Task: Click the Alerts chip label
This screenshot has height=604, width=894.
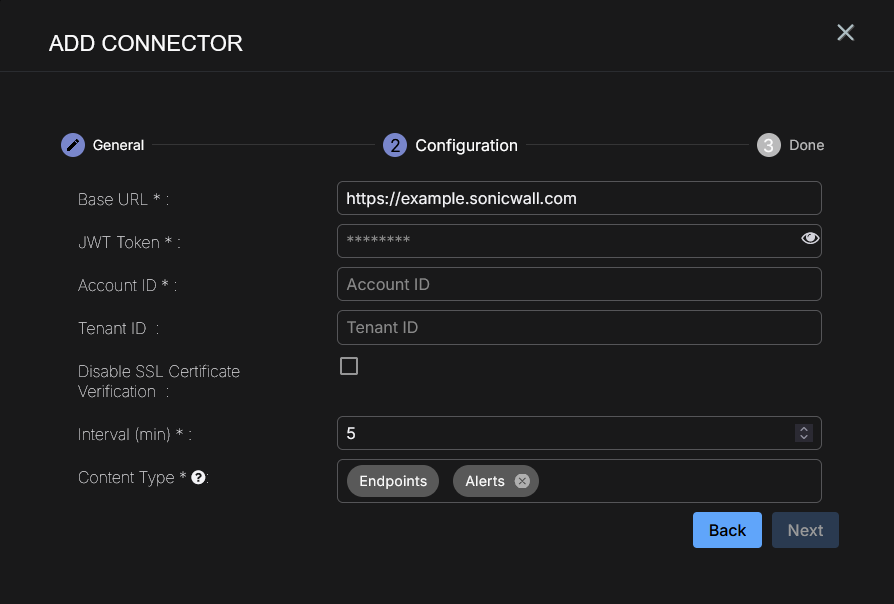Action: click(485, 481)
